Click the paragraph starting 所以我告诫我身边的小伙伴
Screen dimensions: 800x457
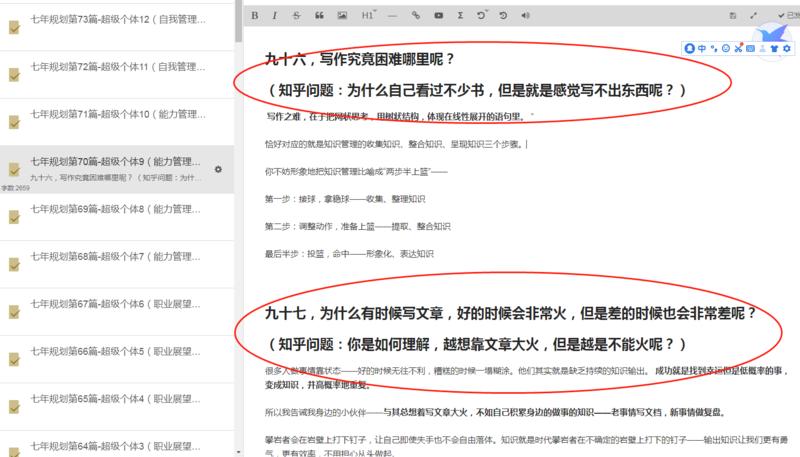pyautogui.click(x=495, y=412)
